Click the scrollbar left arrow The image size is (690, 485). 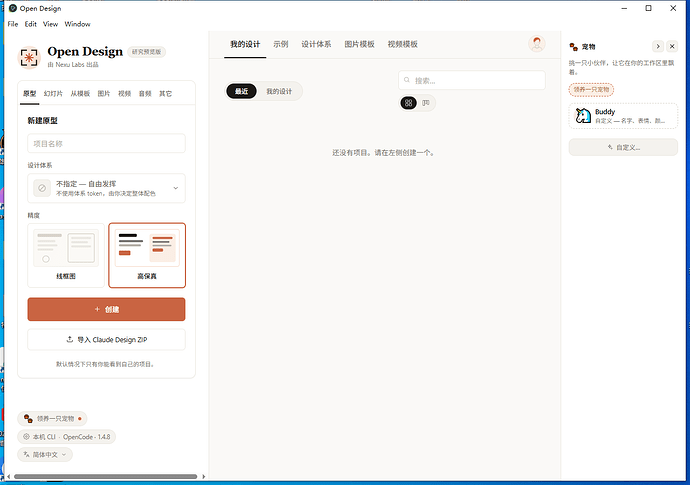(8, 476)
